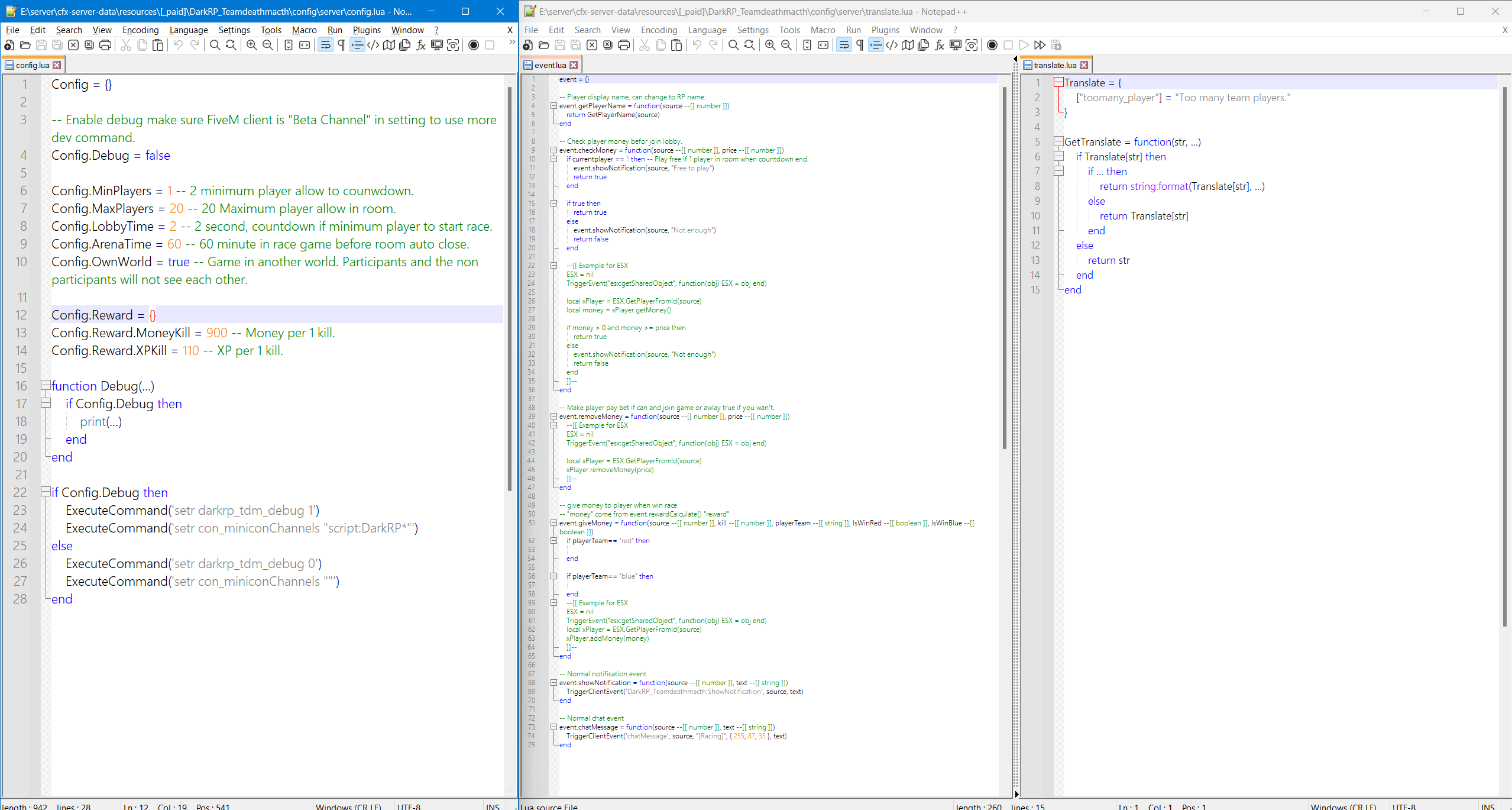The height and width of the screenshot is (810, 1512).
Task: Print the document using the printer icon
Action: tap(105, 45)
